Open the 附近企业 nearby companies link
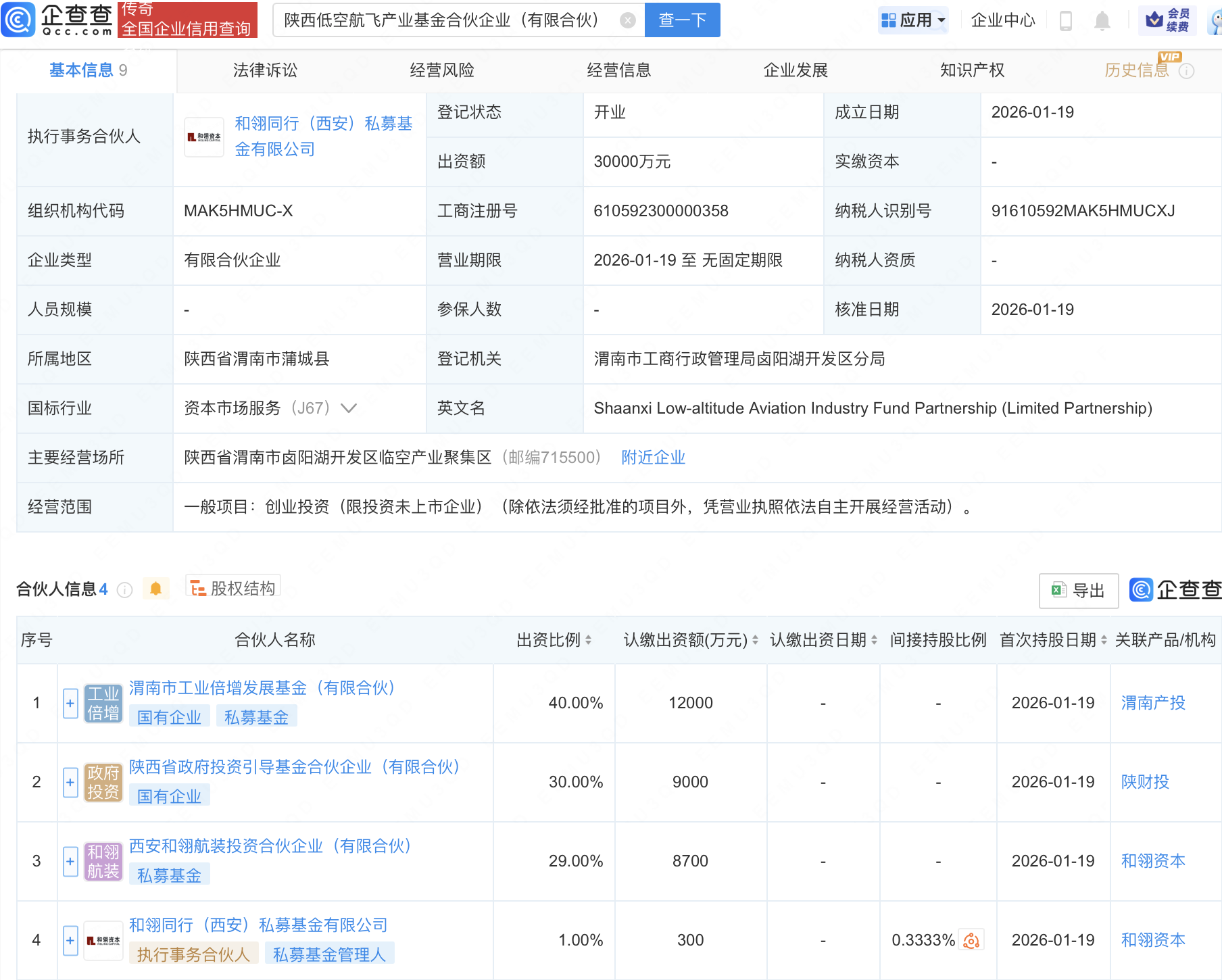Image resolution: width=1222 pixels, height=980 pixels. pos(653,458)
